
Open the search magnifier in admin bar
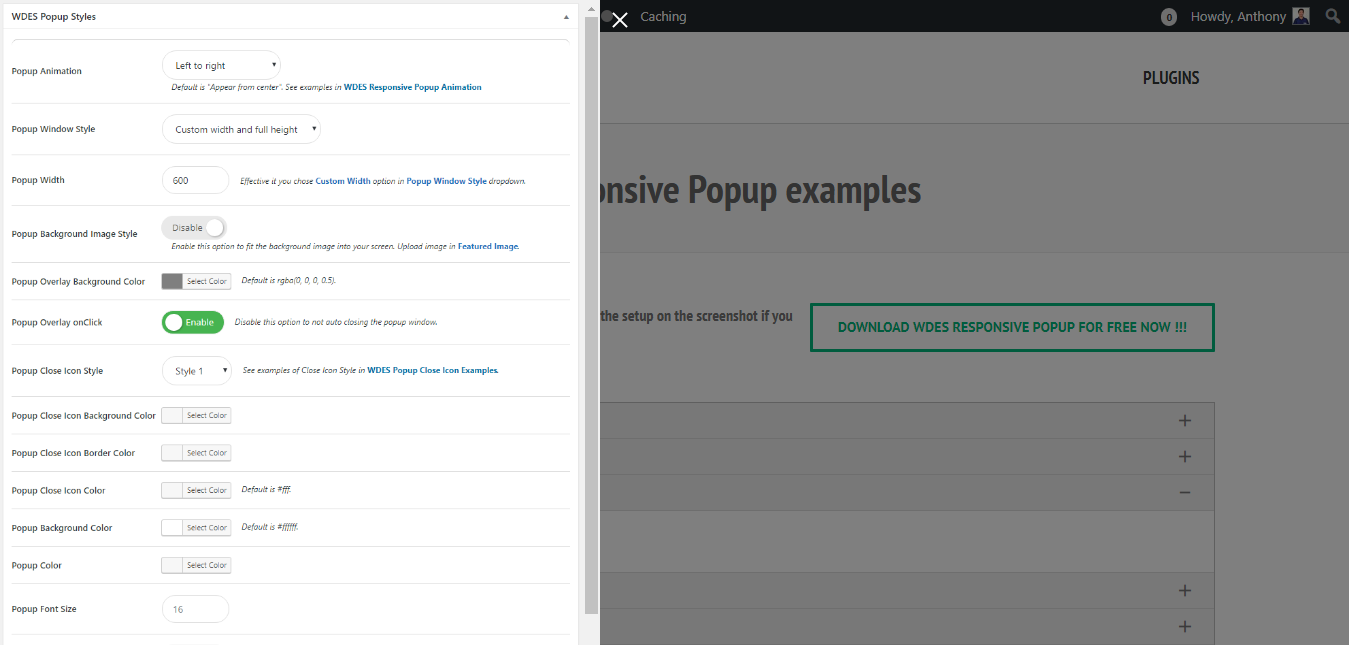tap(1333, 16)
